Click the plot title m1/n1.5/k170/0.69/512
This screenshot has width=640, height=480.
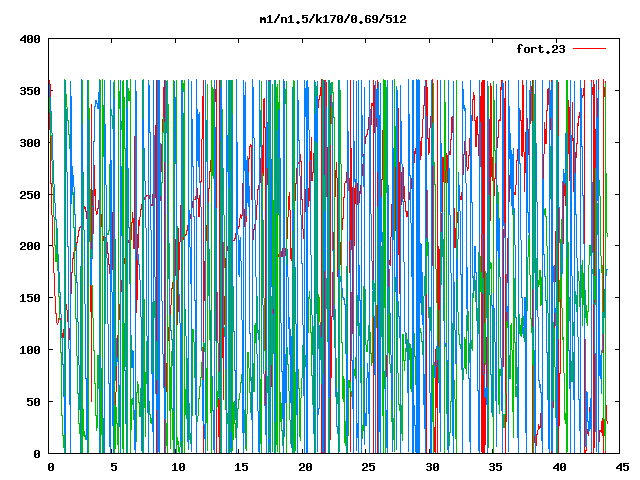[333, 19]
